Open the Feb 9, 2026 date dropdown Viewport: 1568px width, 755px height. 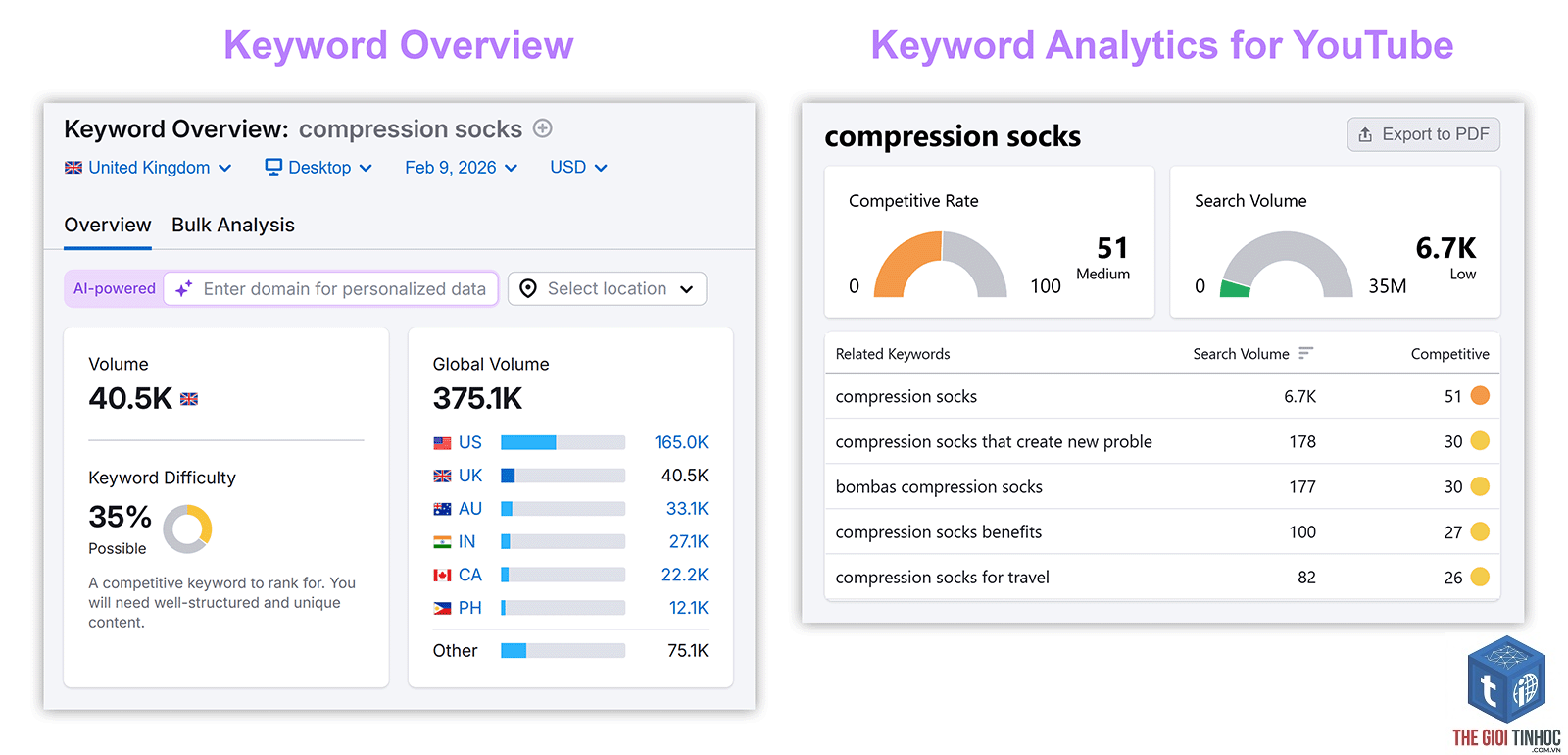coord(462,168)
